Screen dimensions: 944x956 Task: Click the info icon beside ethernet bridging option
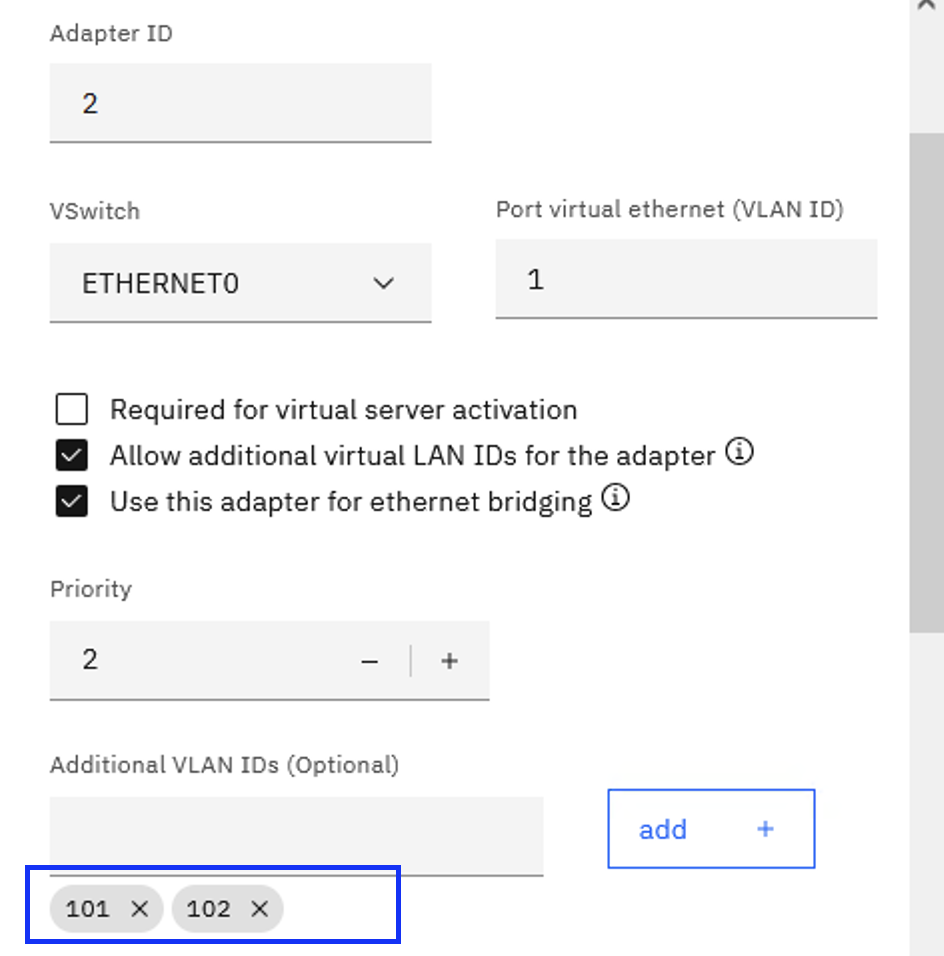tap(617, 499)
